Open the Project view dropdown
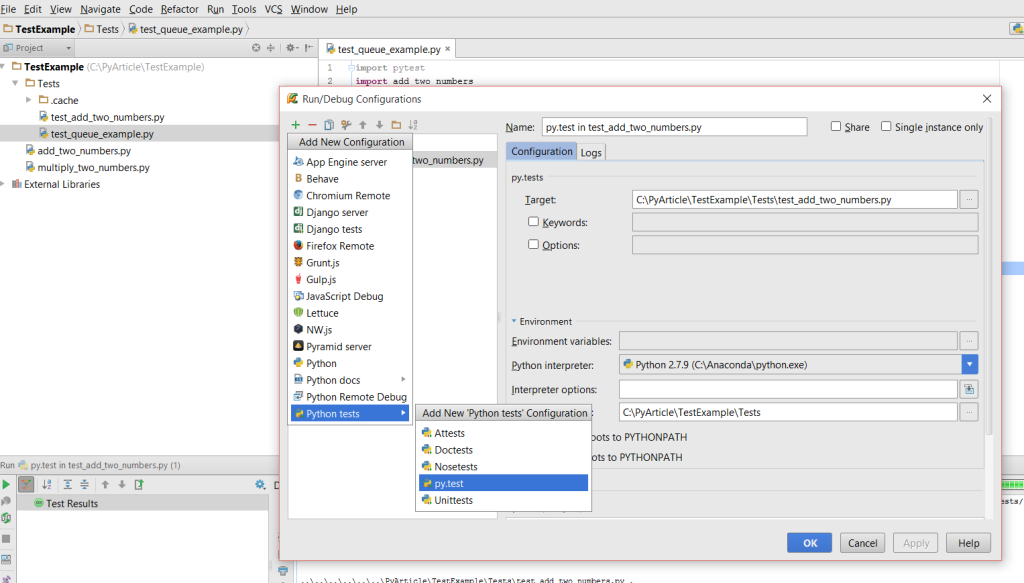 (x=37, y=48)
